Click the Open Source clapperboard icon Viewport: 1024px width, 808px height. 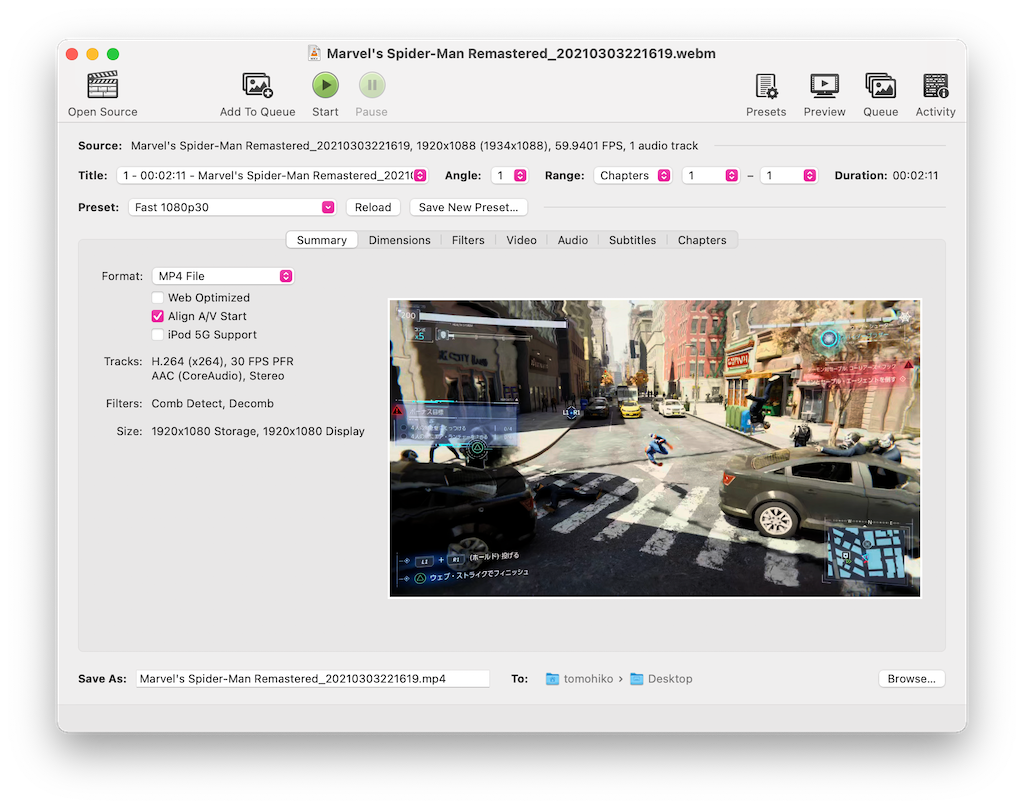pos(103,85)
